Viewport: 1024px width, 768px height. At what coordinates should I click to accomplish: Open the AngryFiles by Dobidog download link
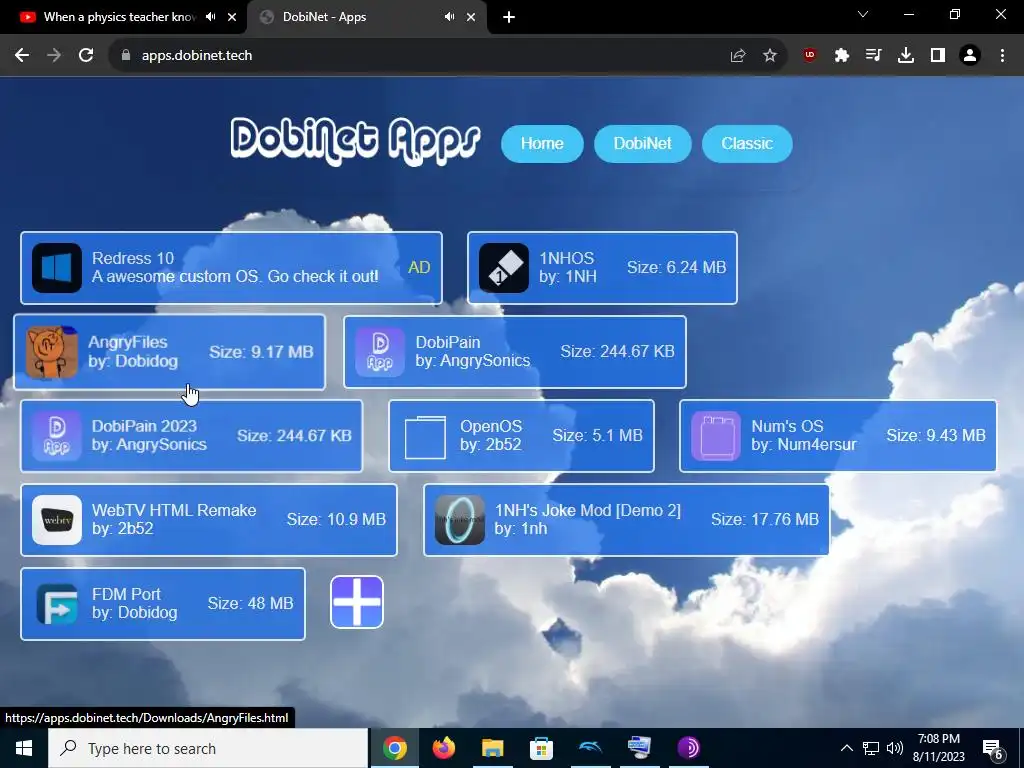click(x=169, y=352)
